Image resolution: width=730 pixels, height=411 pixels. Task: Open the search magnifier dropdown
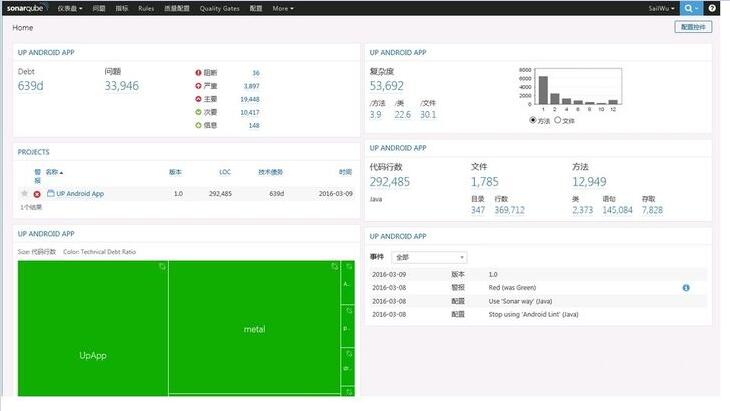(x=691, y=8)
